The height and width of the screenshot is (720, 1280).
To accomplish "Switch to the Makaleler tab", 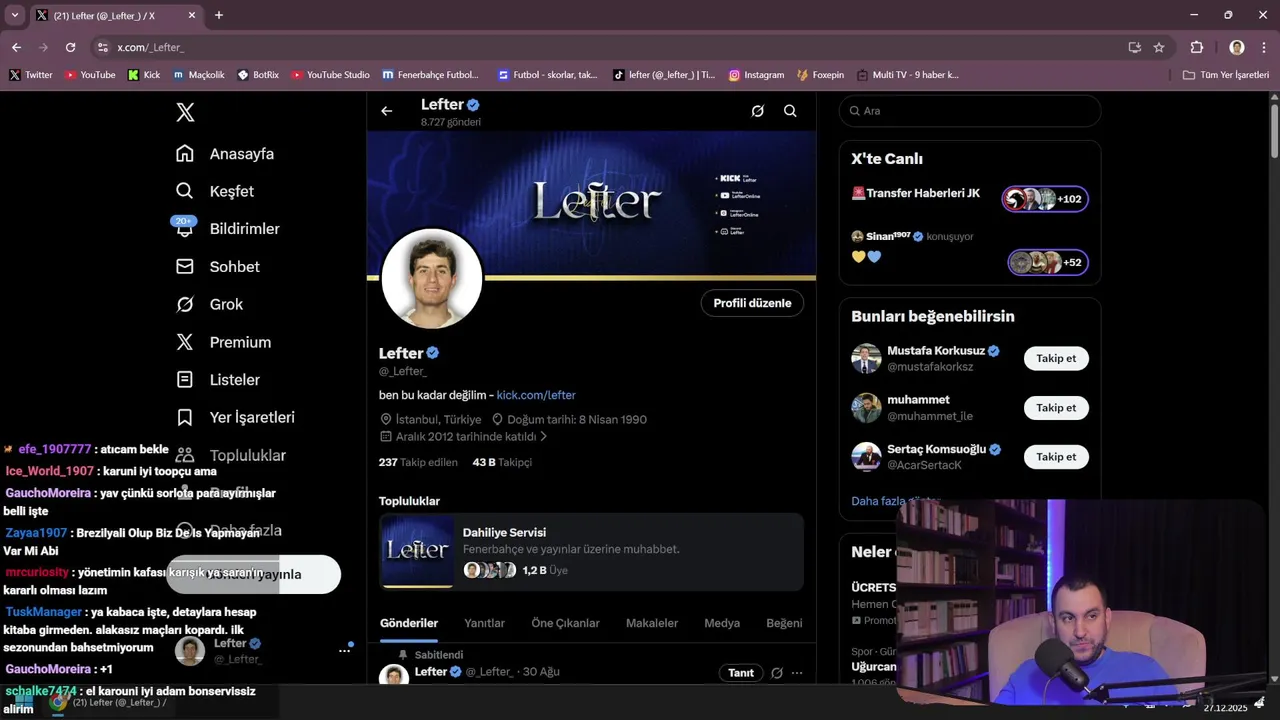I will click(652, 623).
